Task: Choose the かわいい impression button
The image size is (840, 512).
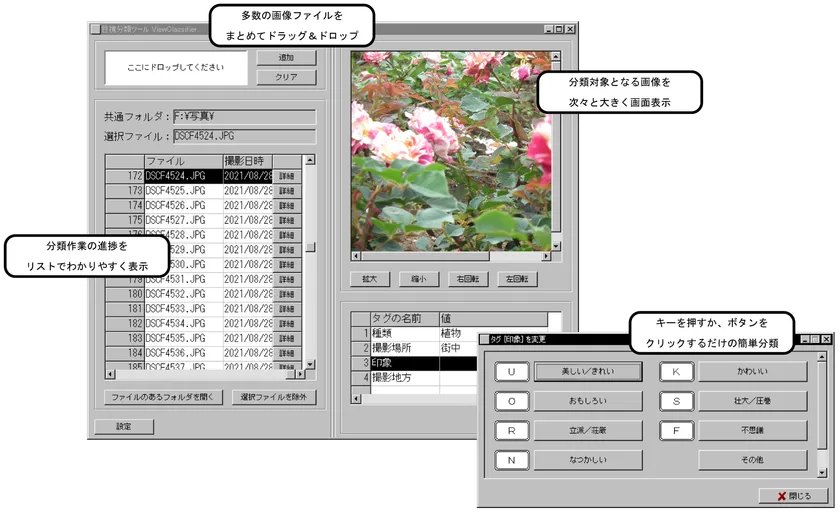Action: 752,371
